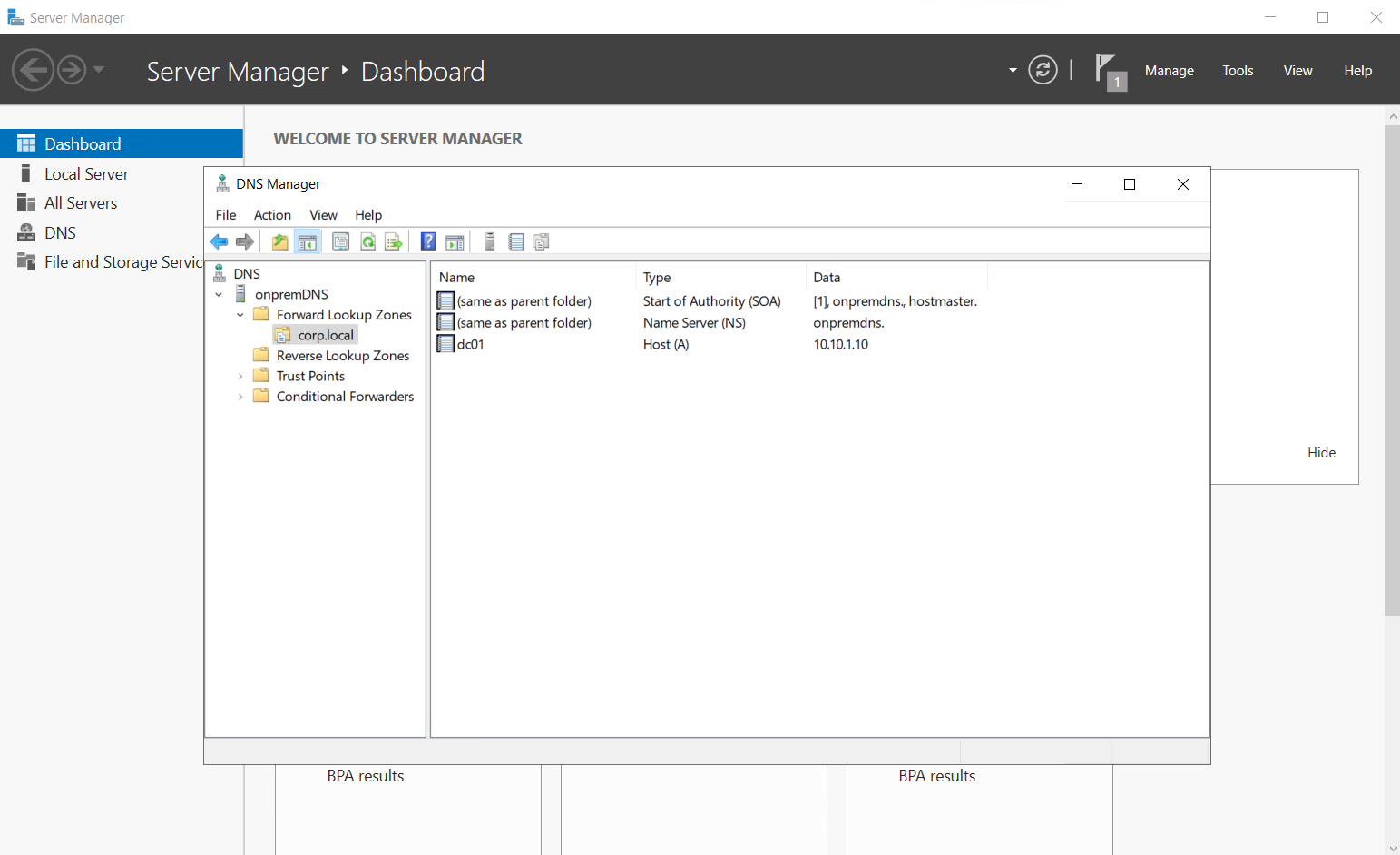Open File and Storage Services sidebar item
Viewport: 1400px width, 855px height.
pyautogui.click(x=123, y=262)
